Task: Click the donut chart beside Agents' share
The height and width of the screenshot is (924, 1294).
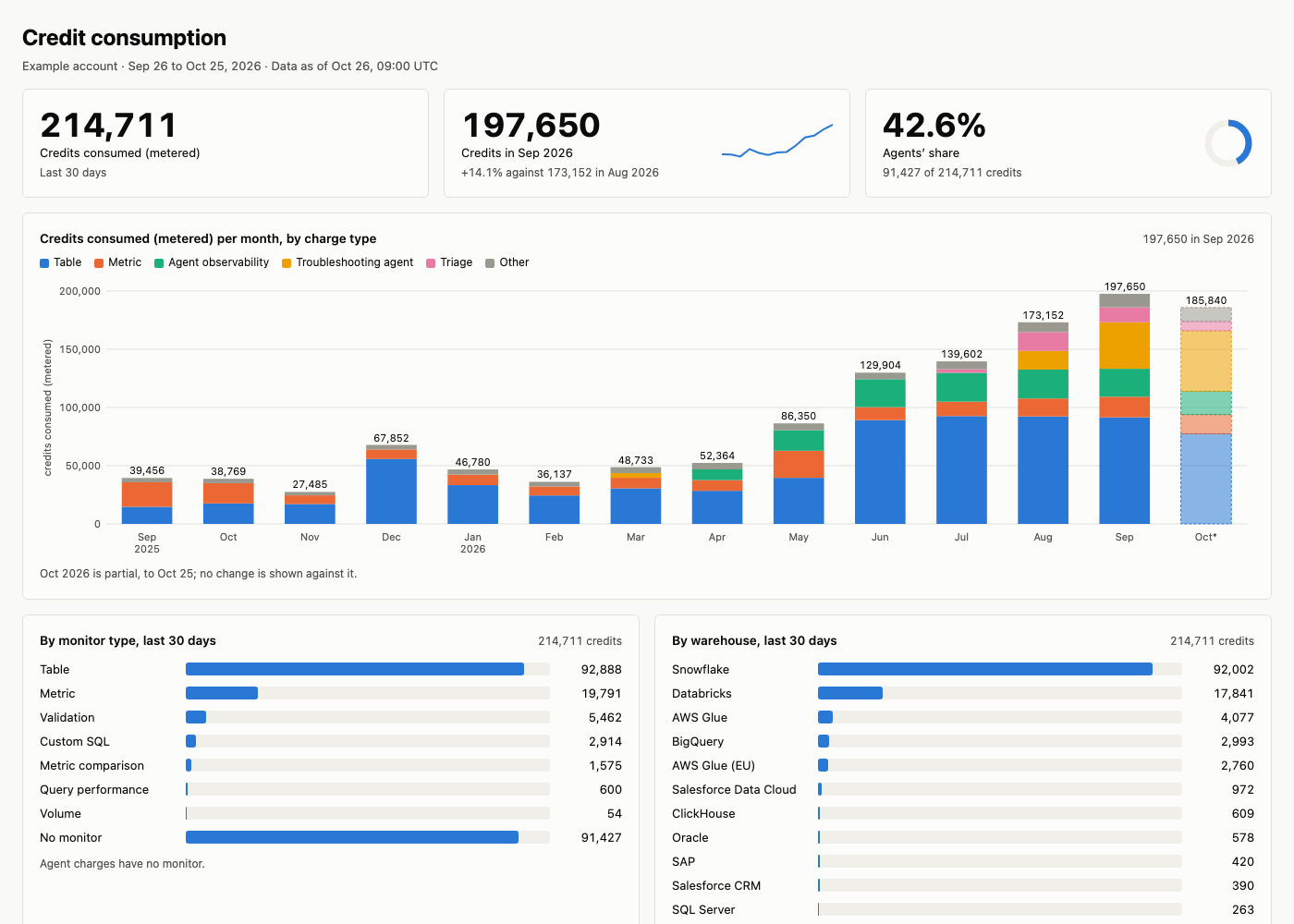Action: 1228,143
